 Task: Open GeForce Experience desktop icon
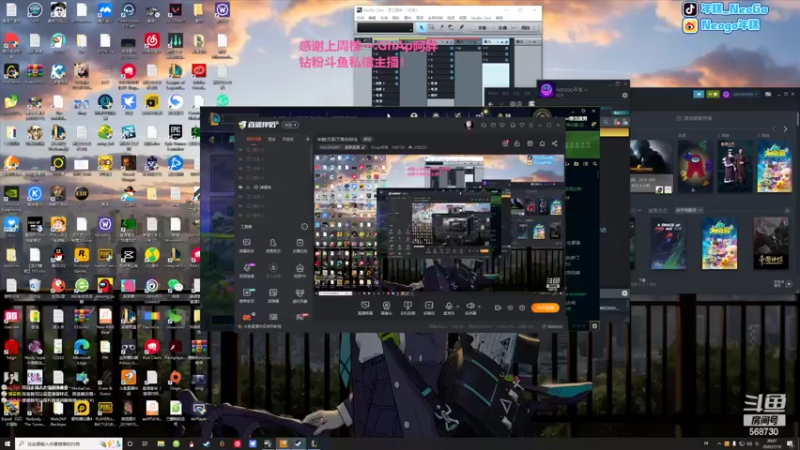[x=11, y=196]
